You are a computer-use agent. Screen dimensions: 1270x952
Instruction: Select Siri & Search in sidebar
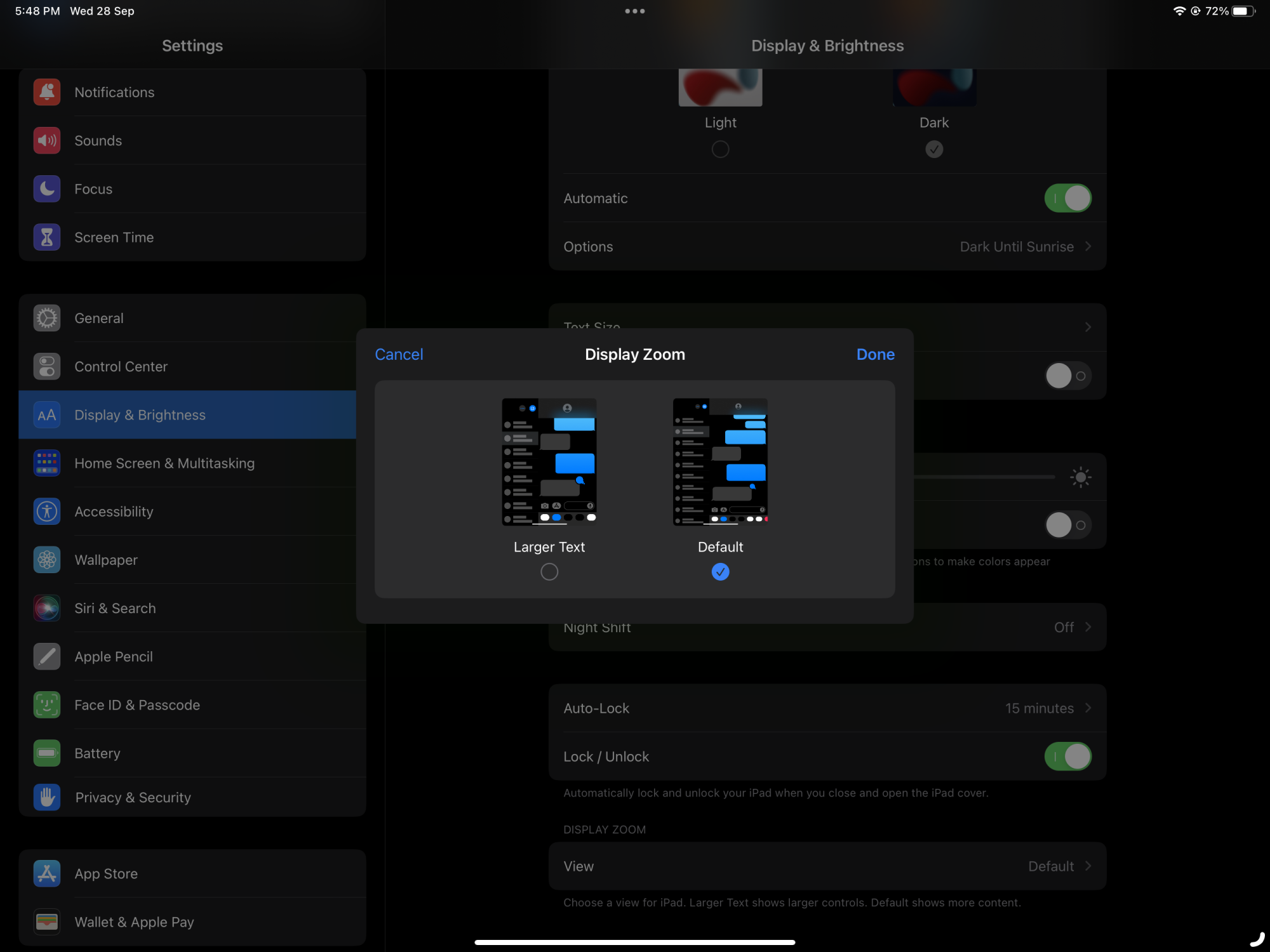click(115, 608)
